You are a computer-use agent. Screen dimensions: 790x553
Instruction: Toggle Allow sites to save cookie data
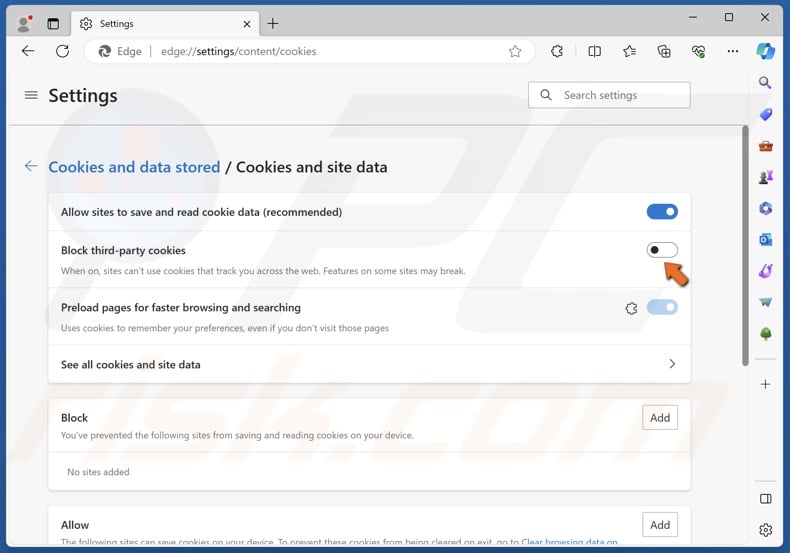[662, 212]
